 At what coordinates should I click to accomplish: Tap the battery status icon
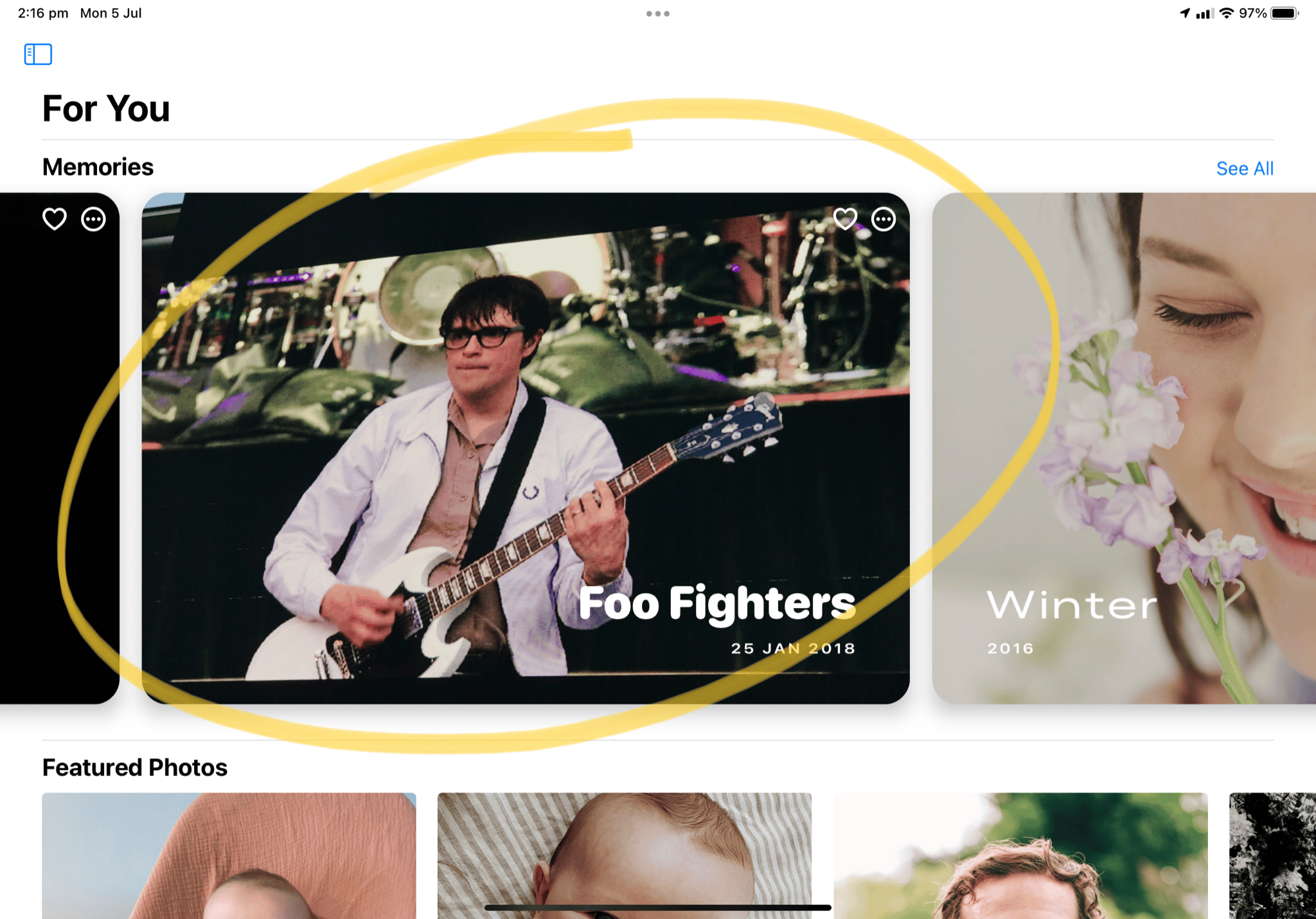[x=1285, y=13]
